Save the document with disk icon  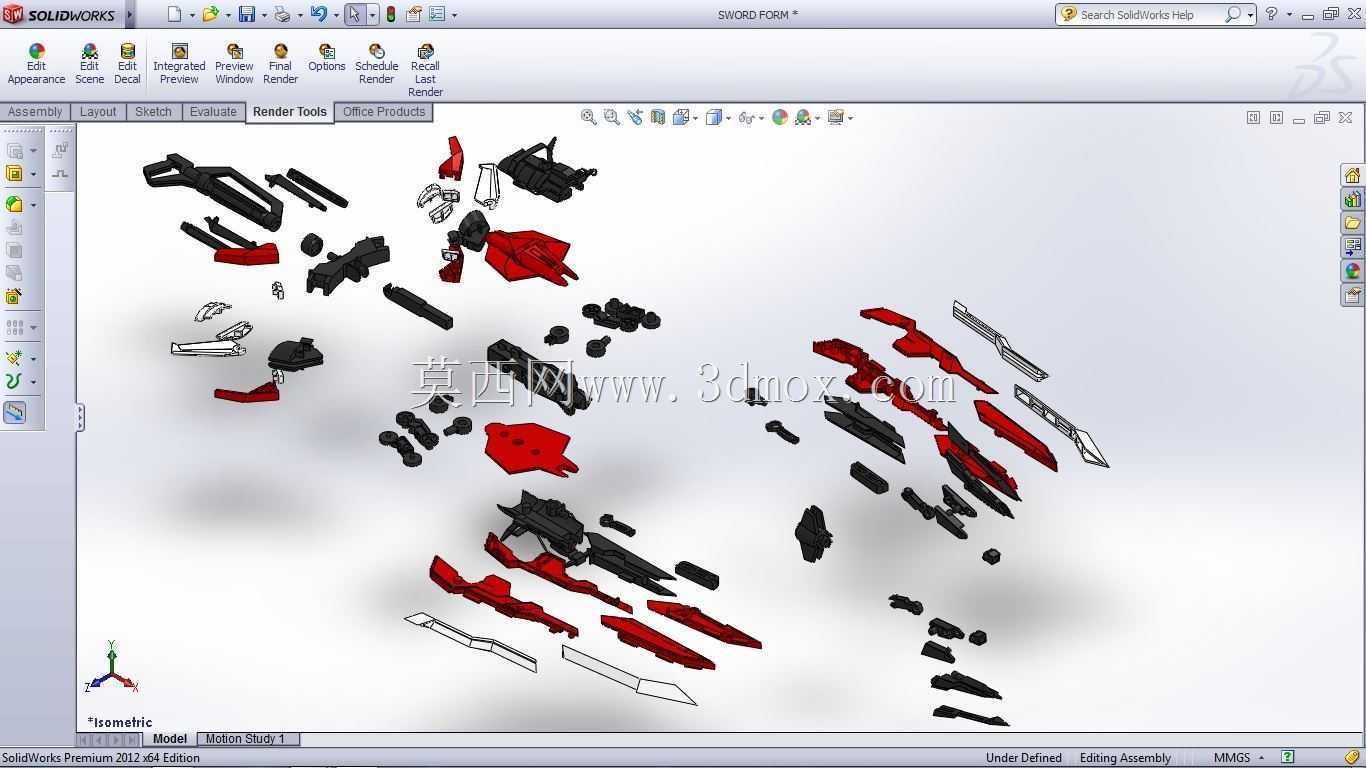point(246,14)
